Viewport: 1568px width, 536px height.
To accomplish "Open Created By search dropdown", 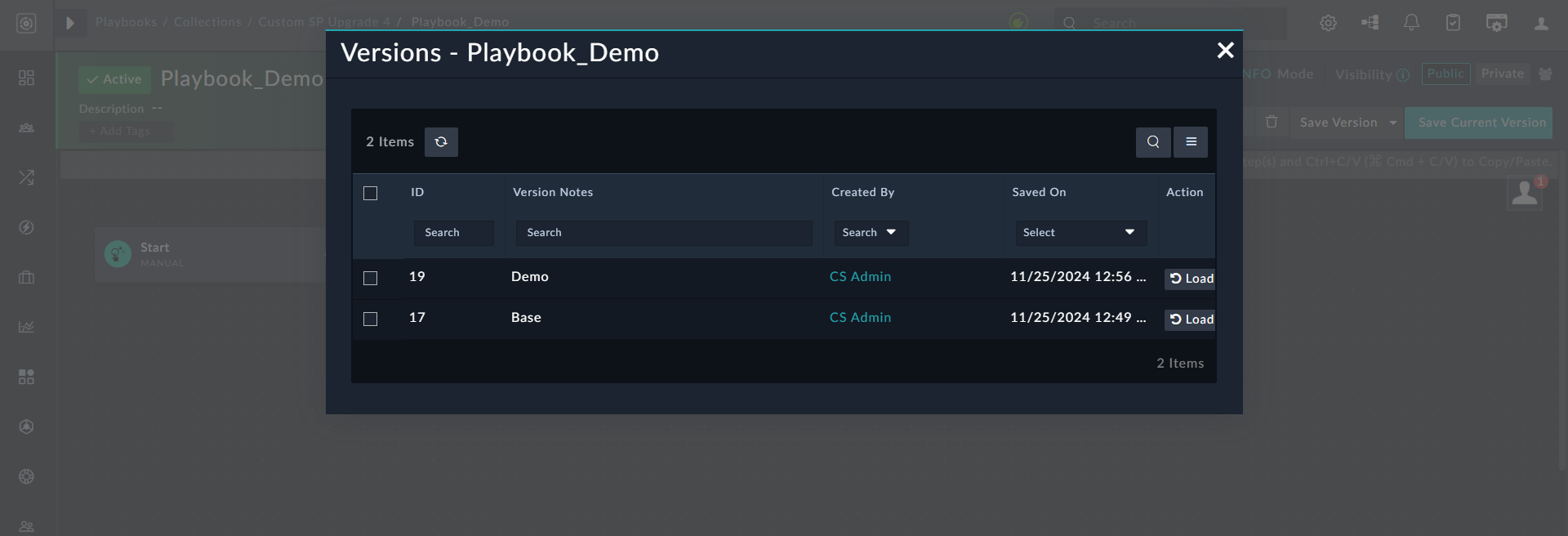I will pyautogui.click(x=871, y=233).
